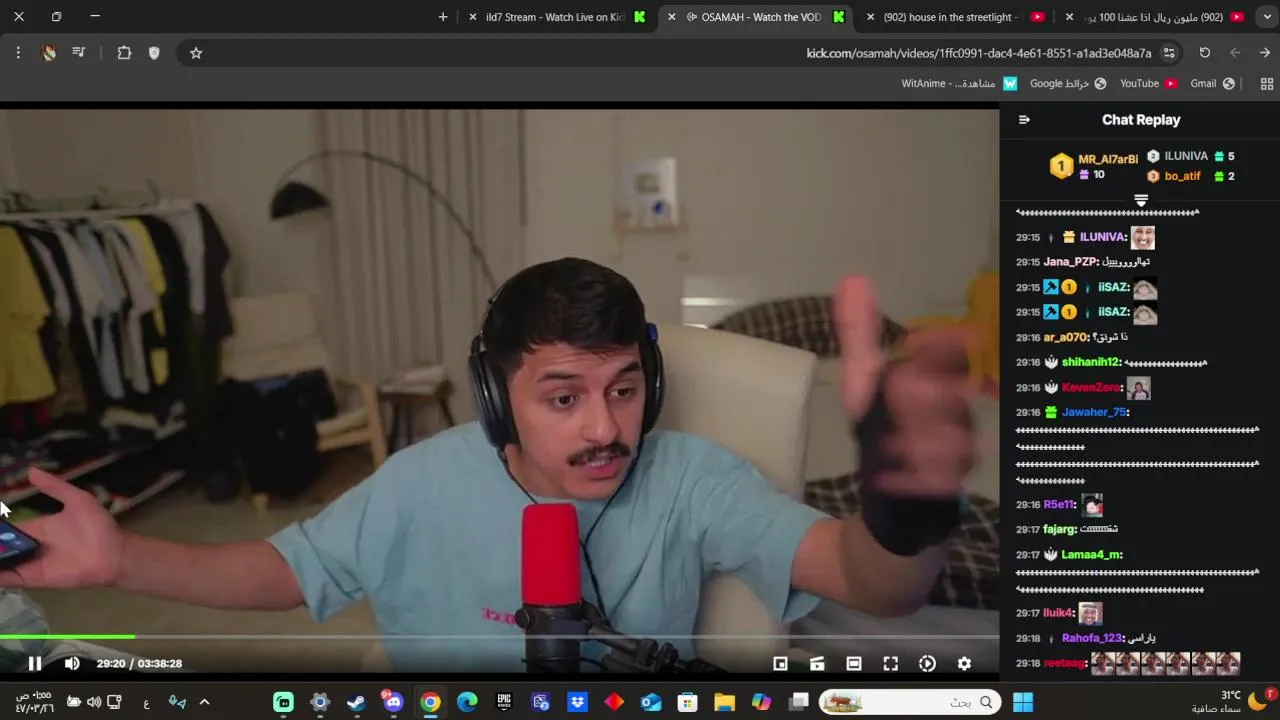1280x720 pixels.
Task: Click username Jawaher_75 in chat
Action: (x=1095, y=412)
